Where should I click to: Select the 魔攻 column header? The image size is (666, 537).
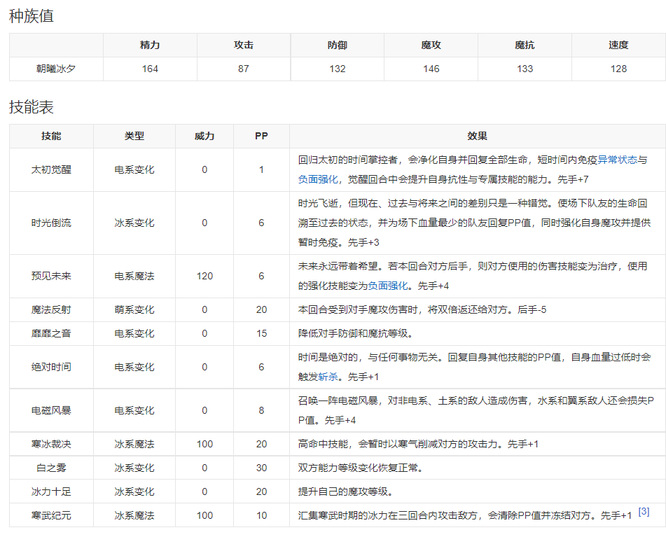click(431, 45)
